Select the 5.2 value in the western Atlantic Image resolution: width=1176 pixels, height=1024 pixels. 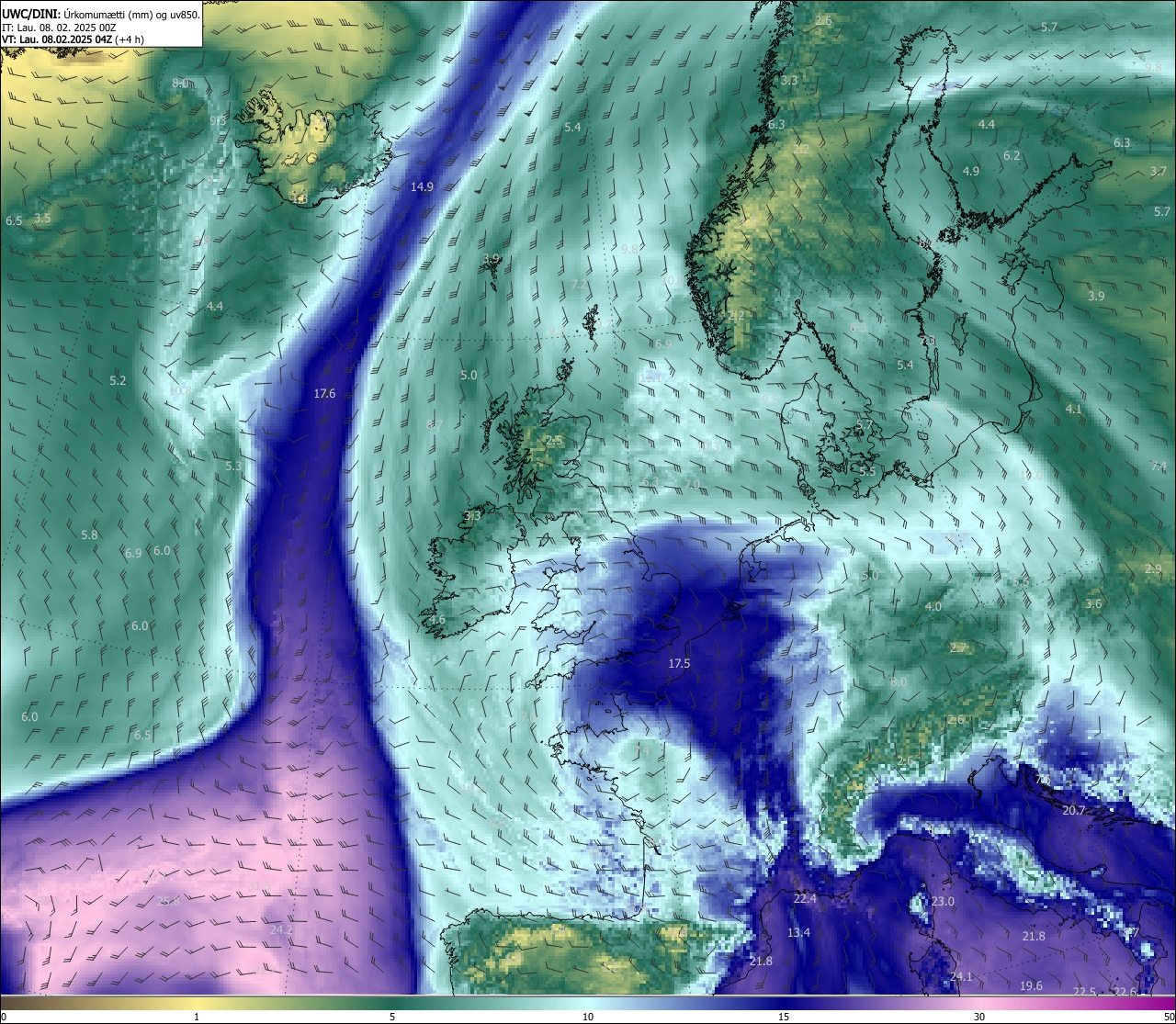coord(118,380)
